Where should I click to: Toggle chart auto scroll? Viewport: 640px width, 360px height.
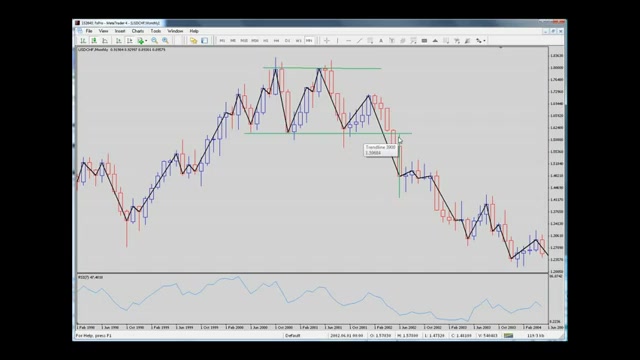click(x=118, y=40)
